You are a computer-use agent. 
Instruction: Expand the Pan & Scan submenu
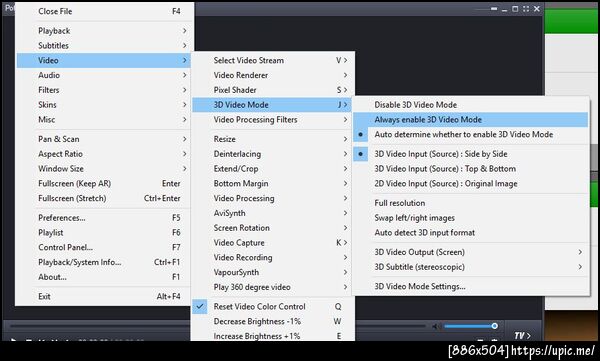pyautogui.click(x=104, y=139)
